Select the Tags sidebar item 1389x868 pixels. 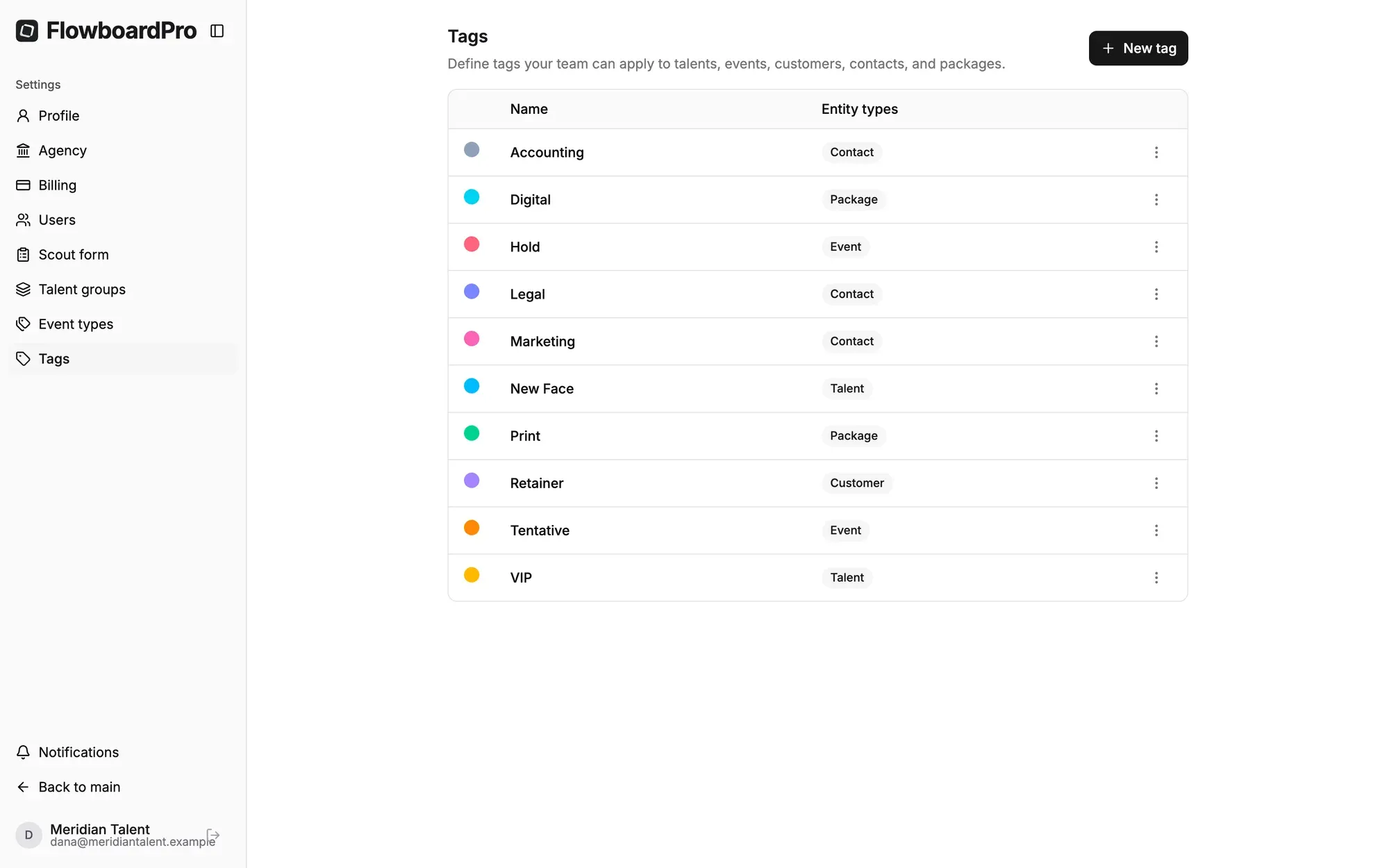click(x=123, y=359)
